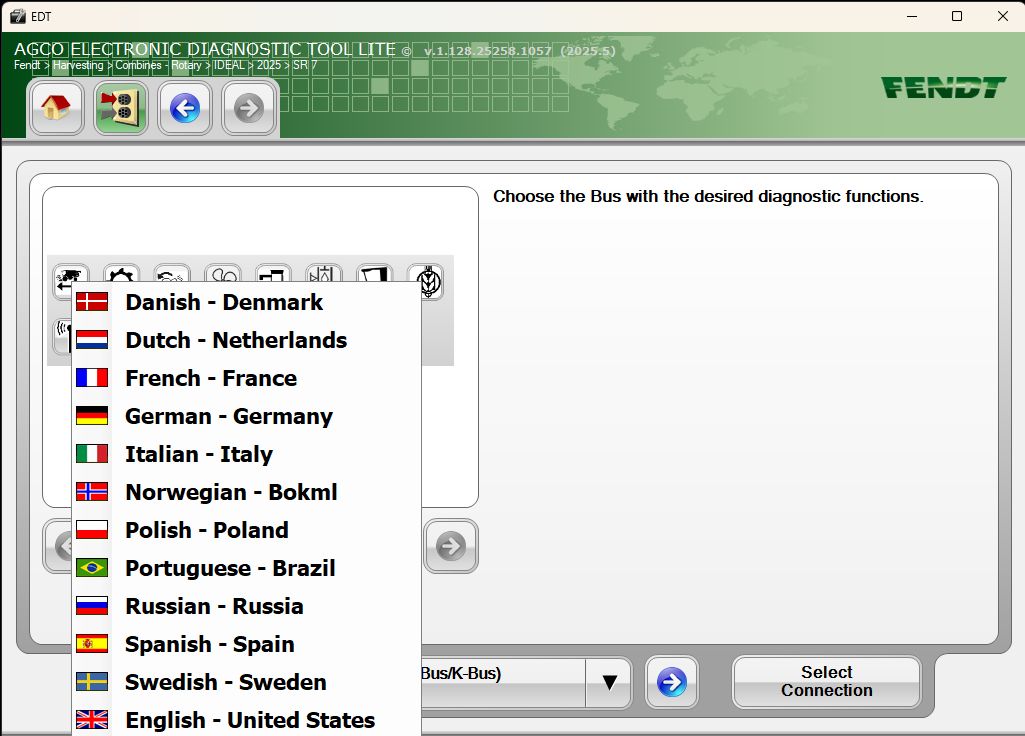Switch language to German - Germany
Screen dimensions: 1025x736
pos(246,416)
